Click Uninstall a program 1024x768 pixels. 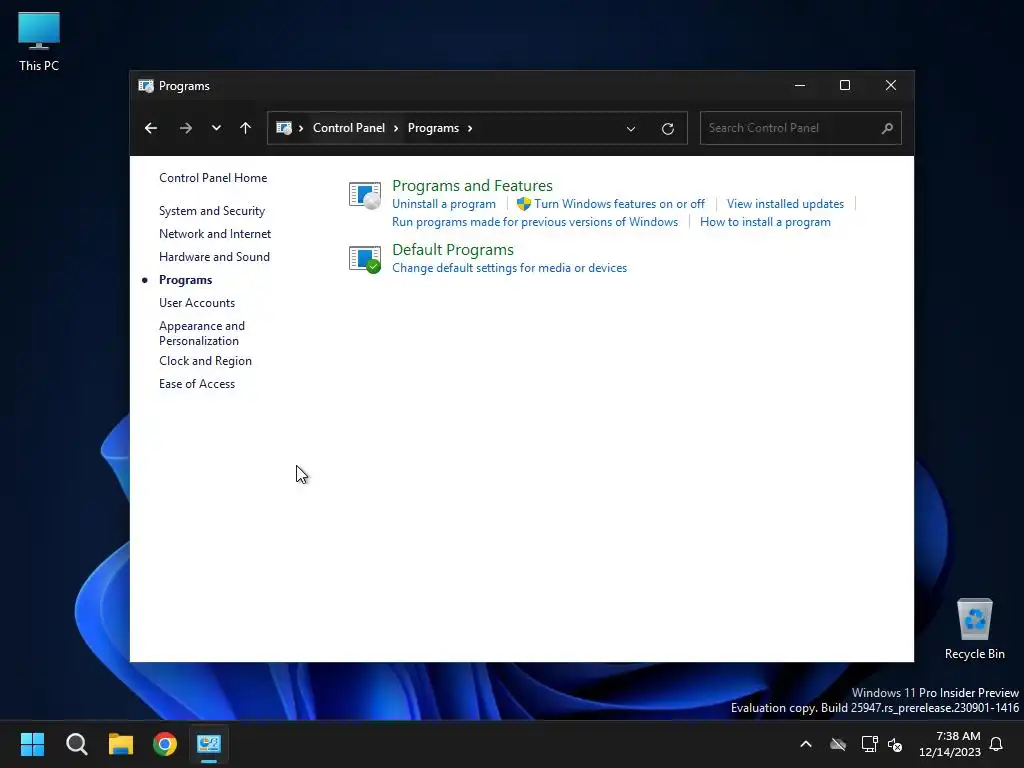[443, 204]
